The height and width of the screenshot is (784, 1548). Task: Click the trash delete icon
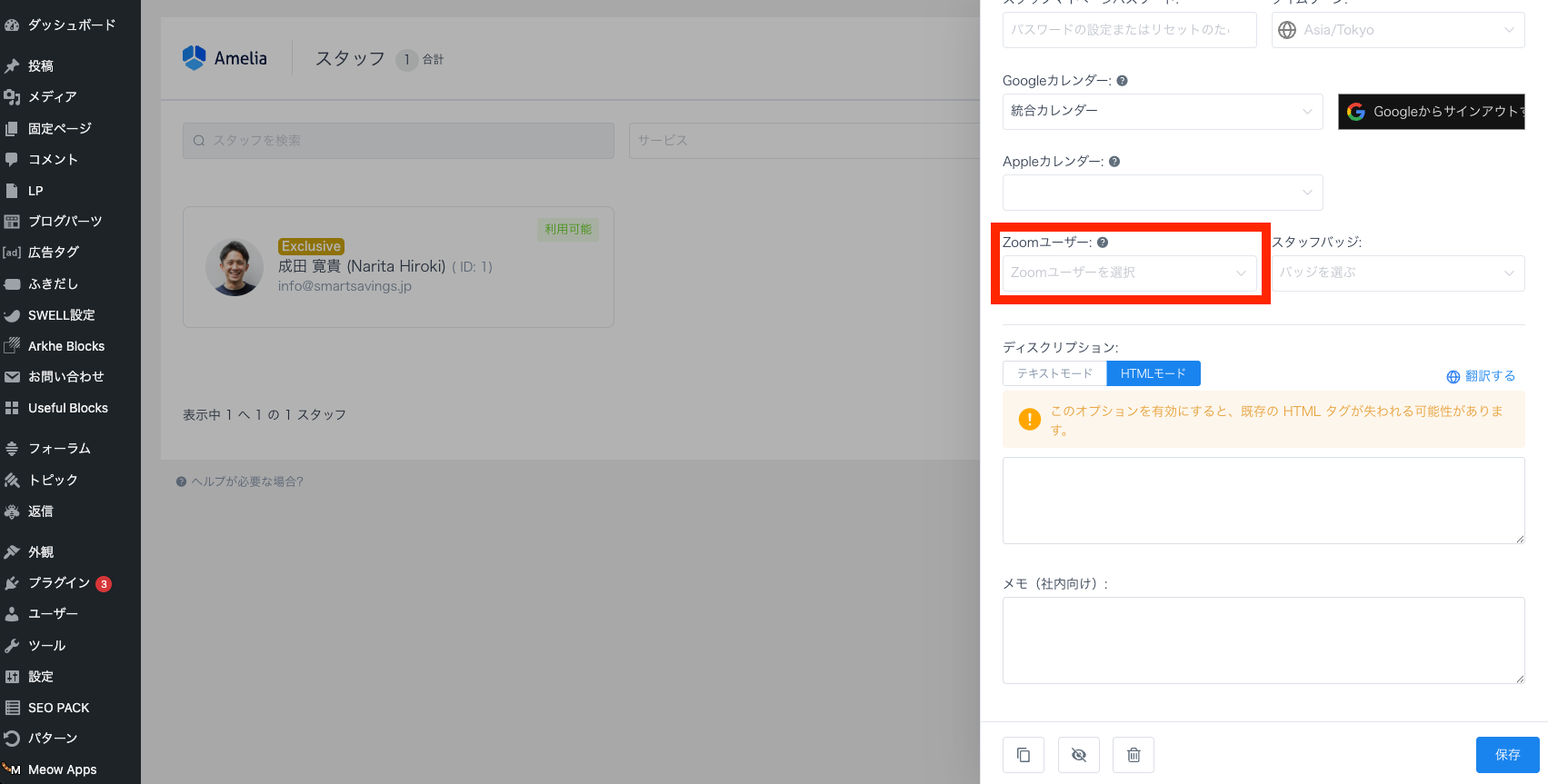(x=1134, y=755)
